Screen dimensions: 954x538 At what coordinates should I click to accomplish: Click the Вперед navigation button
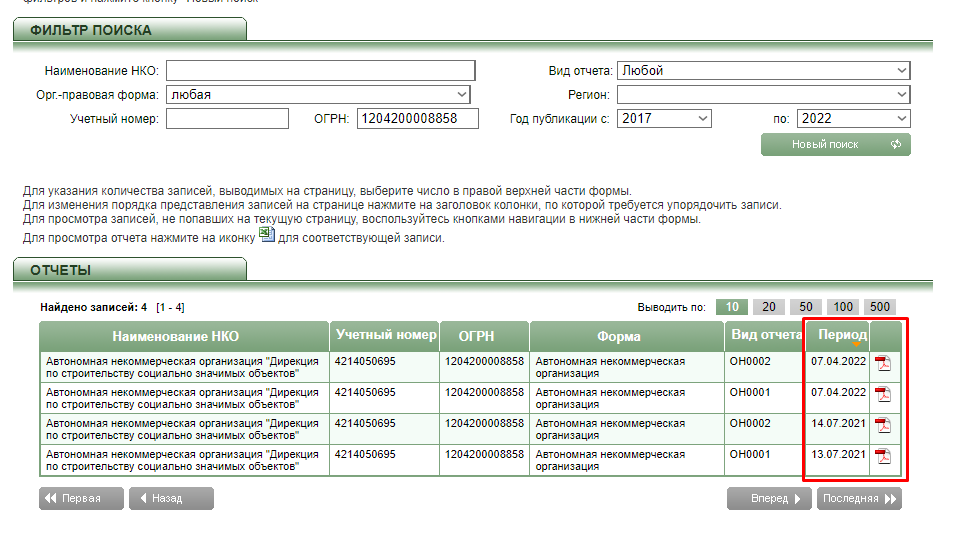[x=770, y=498]
